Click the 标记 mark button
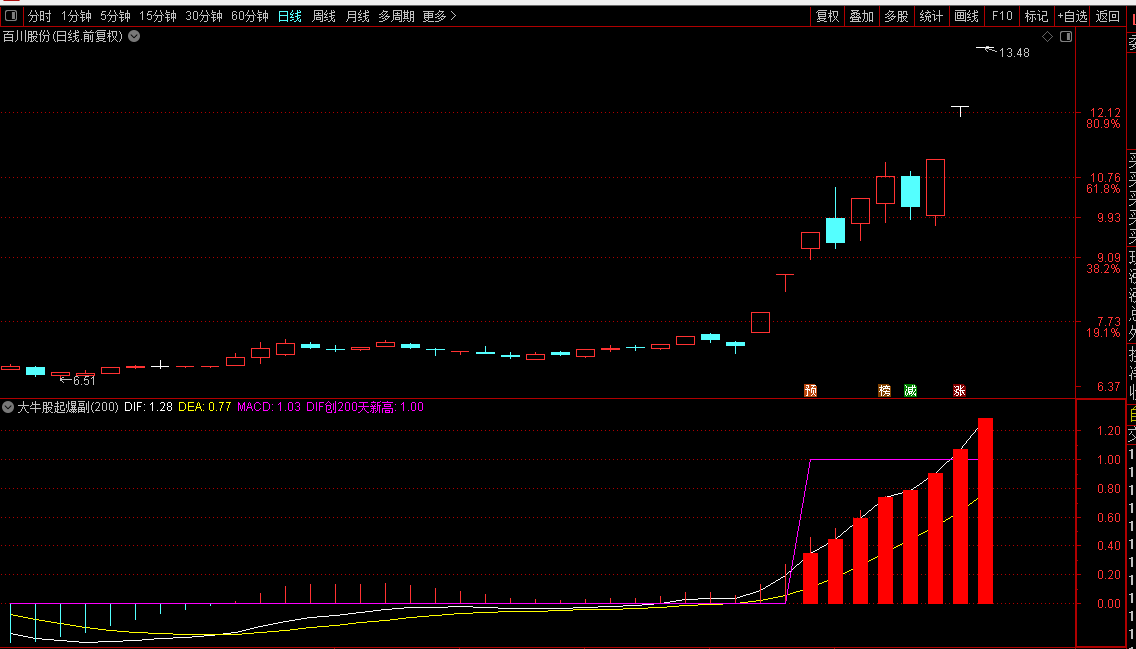Screen dimensions: 1136x649 1037,16
